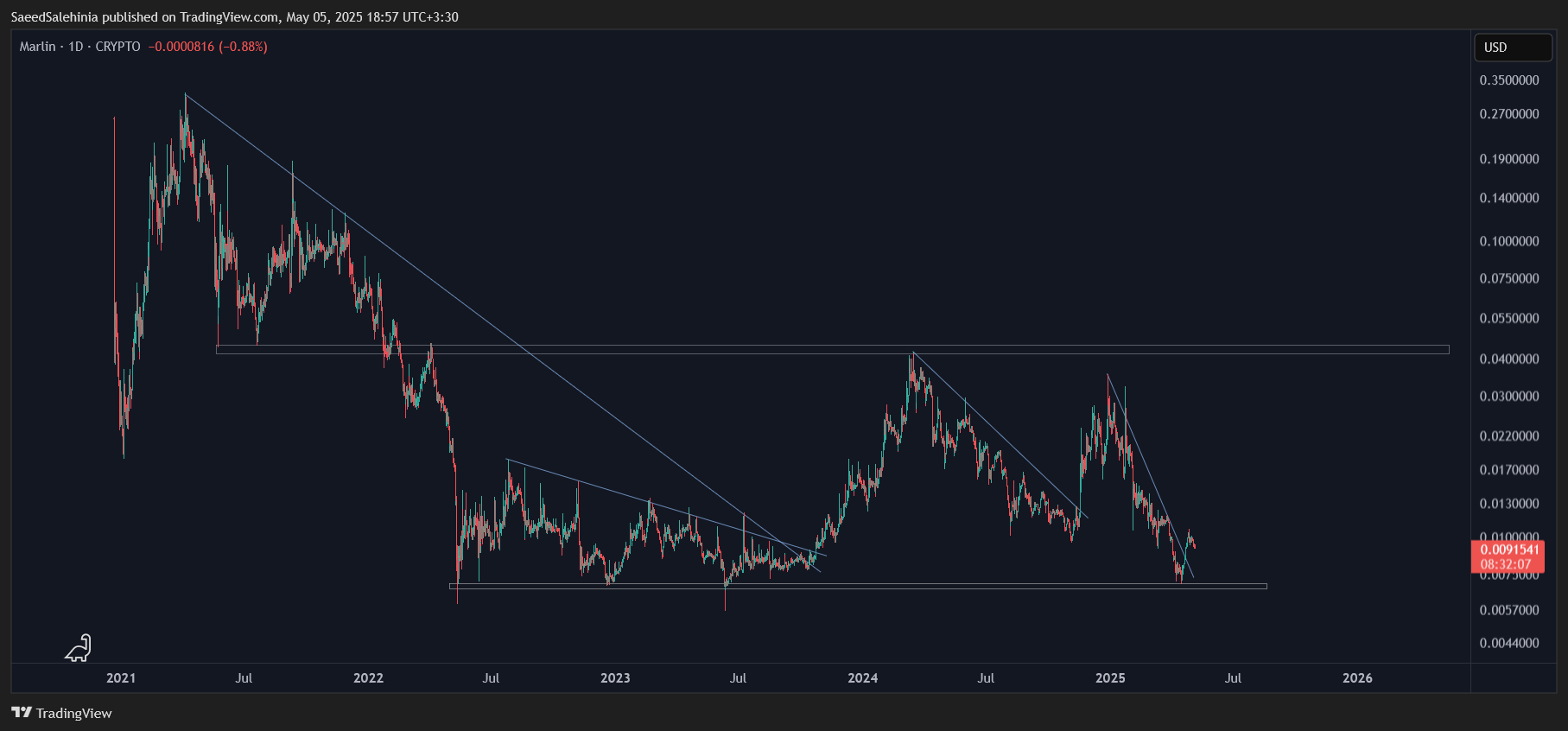1568x731 pixels.
Task: Click the 0.0057000 price axis label
Action: pyautogui.click(x=1509, y=610)
